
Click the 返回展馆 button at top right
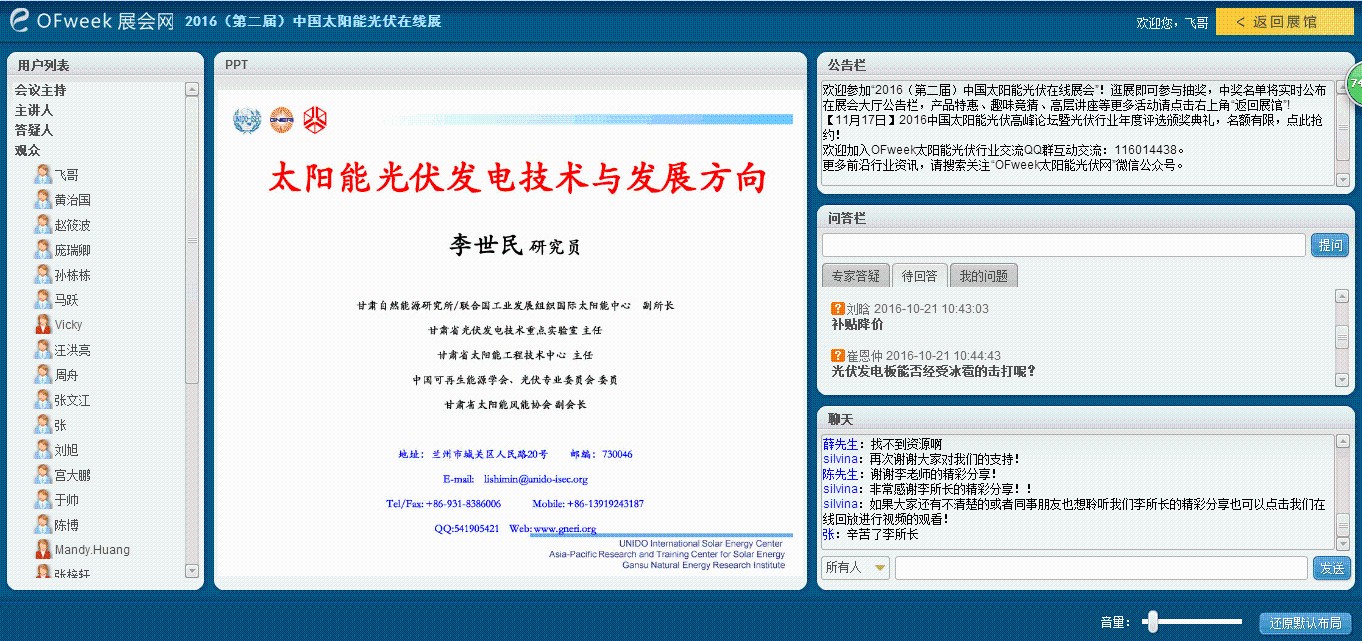click(x=1284, y=20)
